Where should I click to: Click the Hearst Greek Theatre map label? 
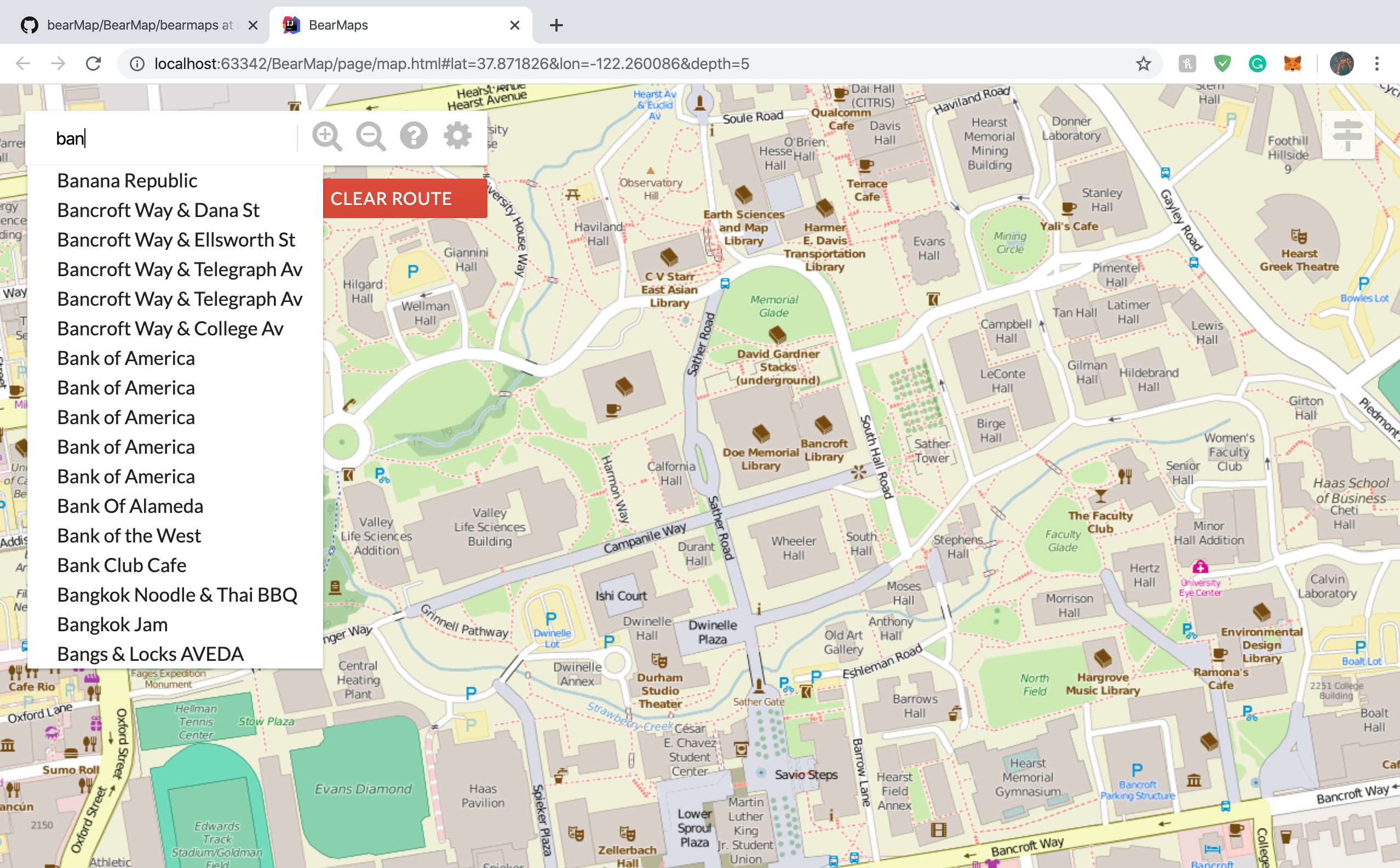coord(1299,260)
